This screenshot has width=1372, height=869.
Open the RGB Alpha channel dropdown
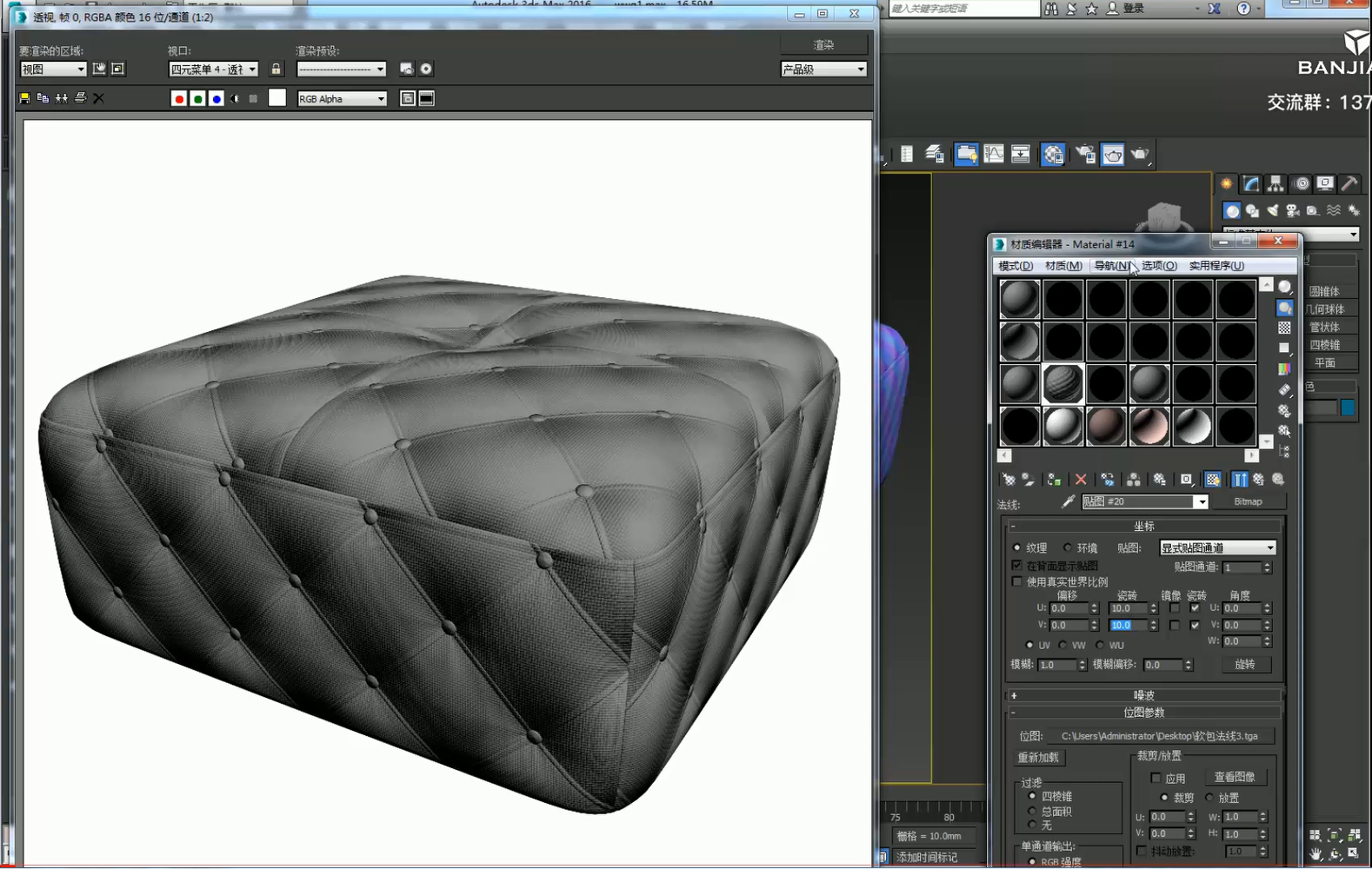(x=342, y=99)
